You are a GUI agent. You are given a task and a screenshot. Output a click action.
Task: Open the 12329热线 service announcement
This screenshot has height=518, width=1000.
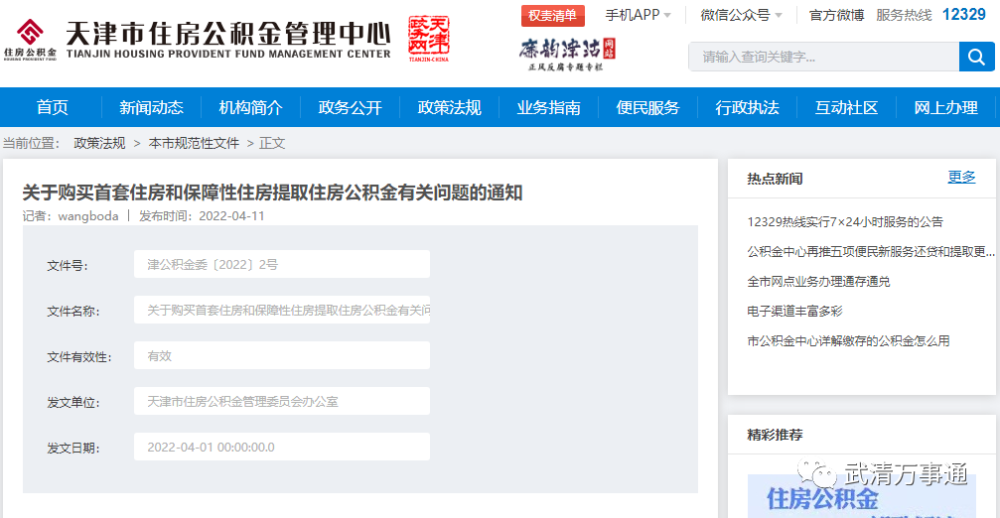point(844,222)
